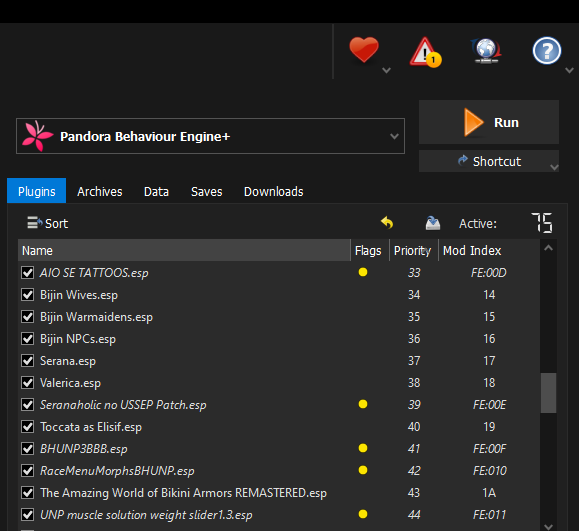Click the flag dot on Seranaholic no USSEP Patch.esp
The width and height of the screenshot is (579, 531).
pyautogui.click(x=363, y=404)
